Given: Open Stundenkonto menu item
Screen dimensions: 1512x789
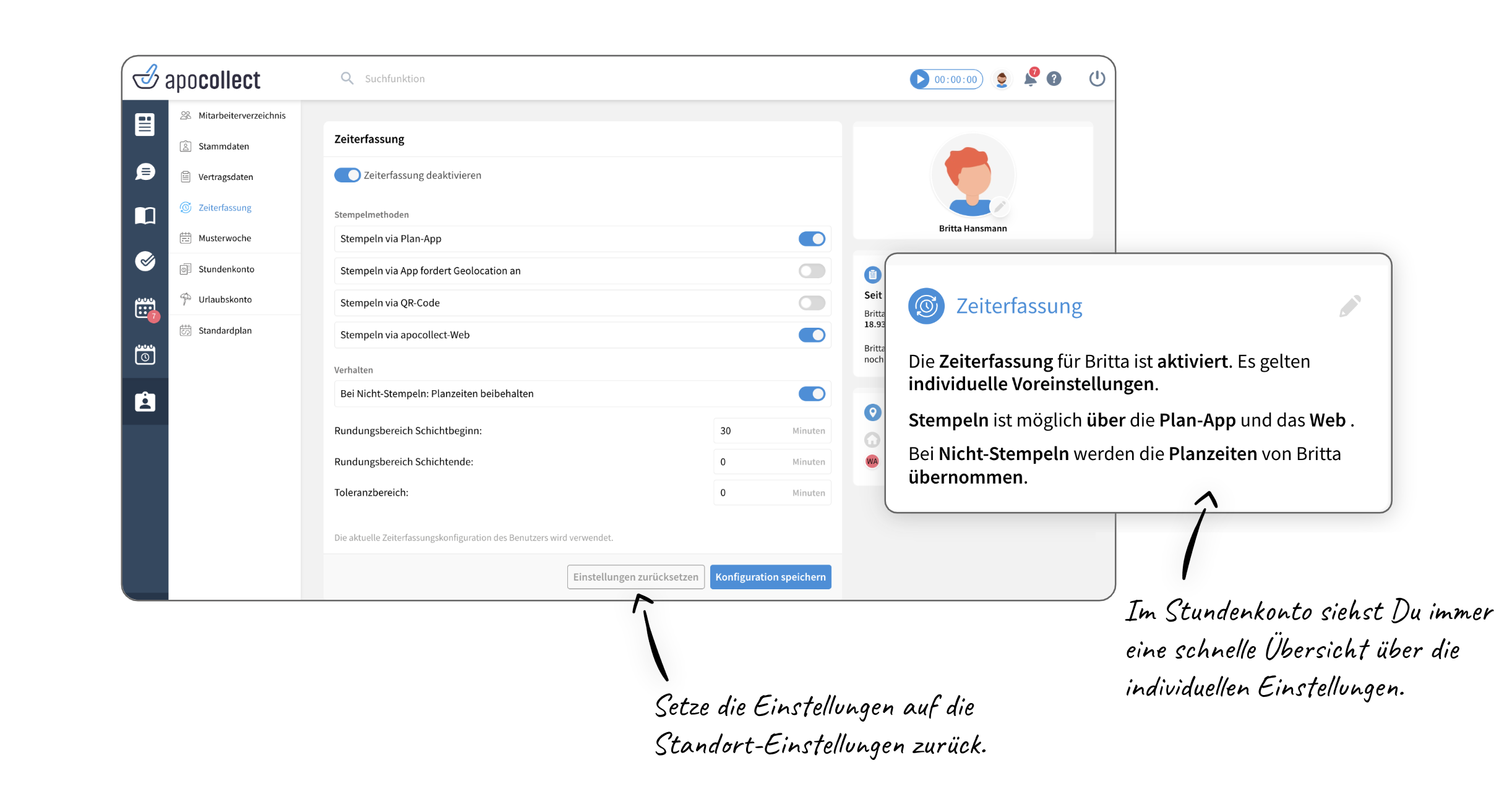Looking at the screenshot, I should click(226, 269).
